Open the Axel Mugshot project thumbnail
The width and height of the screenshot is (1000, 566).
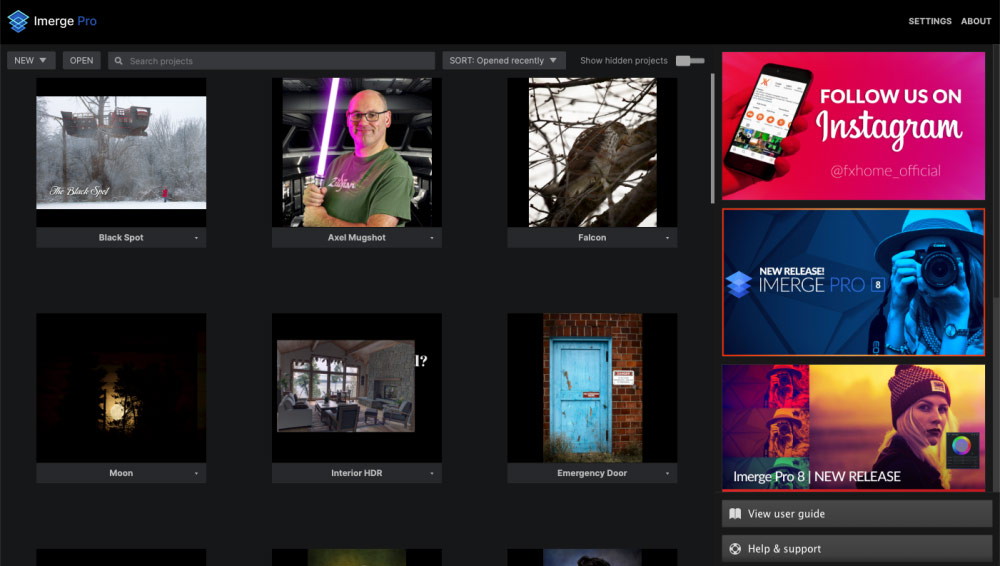(x=357, y=153)
